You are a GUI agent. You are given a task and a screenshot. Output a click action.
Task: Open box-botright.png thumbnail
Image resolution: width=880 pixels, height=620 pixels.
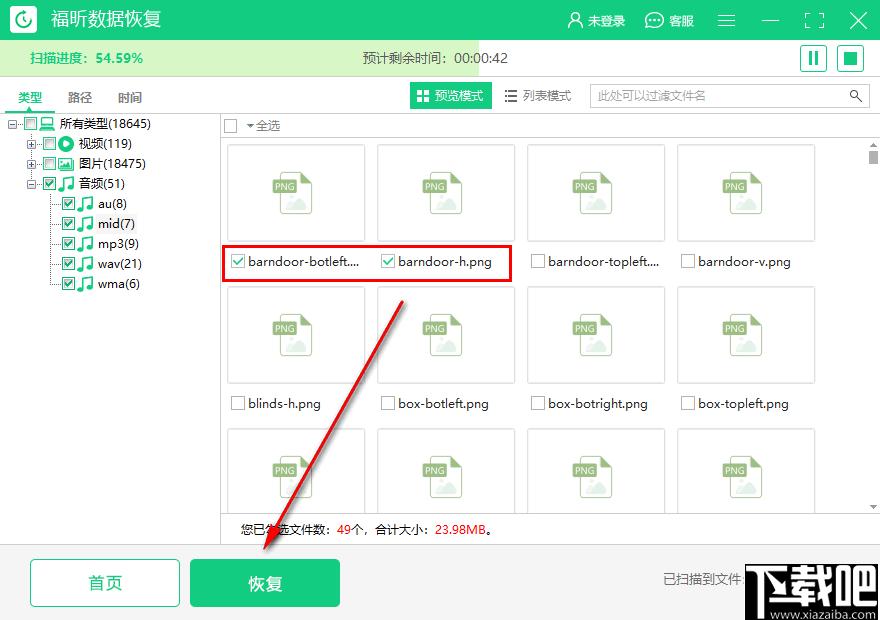tap(596, 335)
